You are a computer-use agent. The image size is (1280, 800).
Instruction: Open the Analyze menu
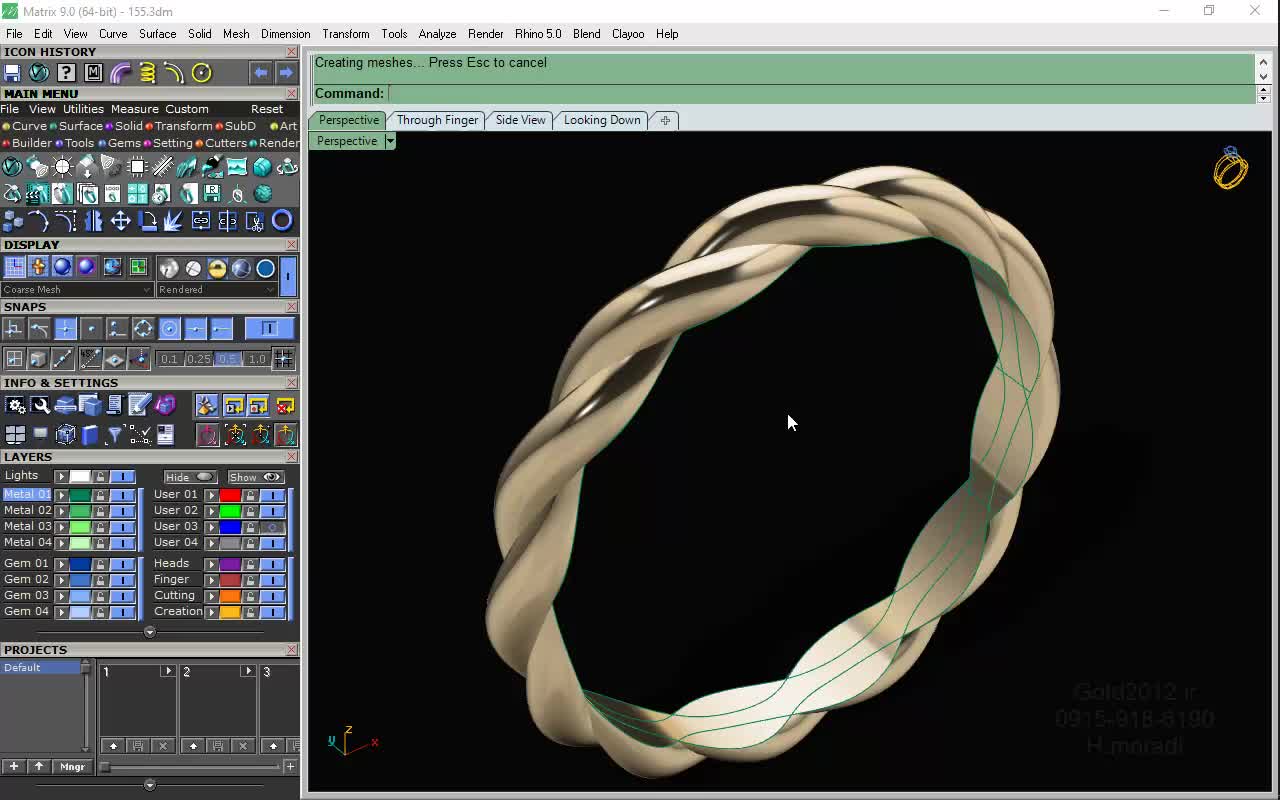(x=437, y=34)
